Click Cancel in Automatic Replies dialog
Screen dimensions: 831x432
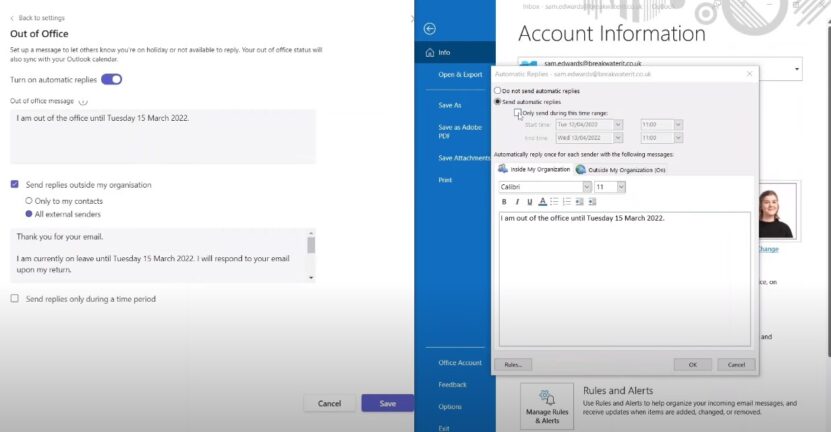pyautogui.click(x=736, y=365)
